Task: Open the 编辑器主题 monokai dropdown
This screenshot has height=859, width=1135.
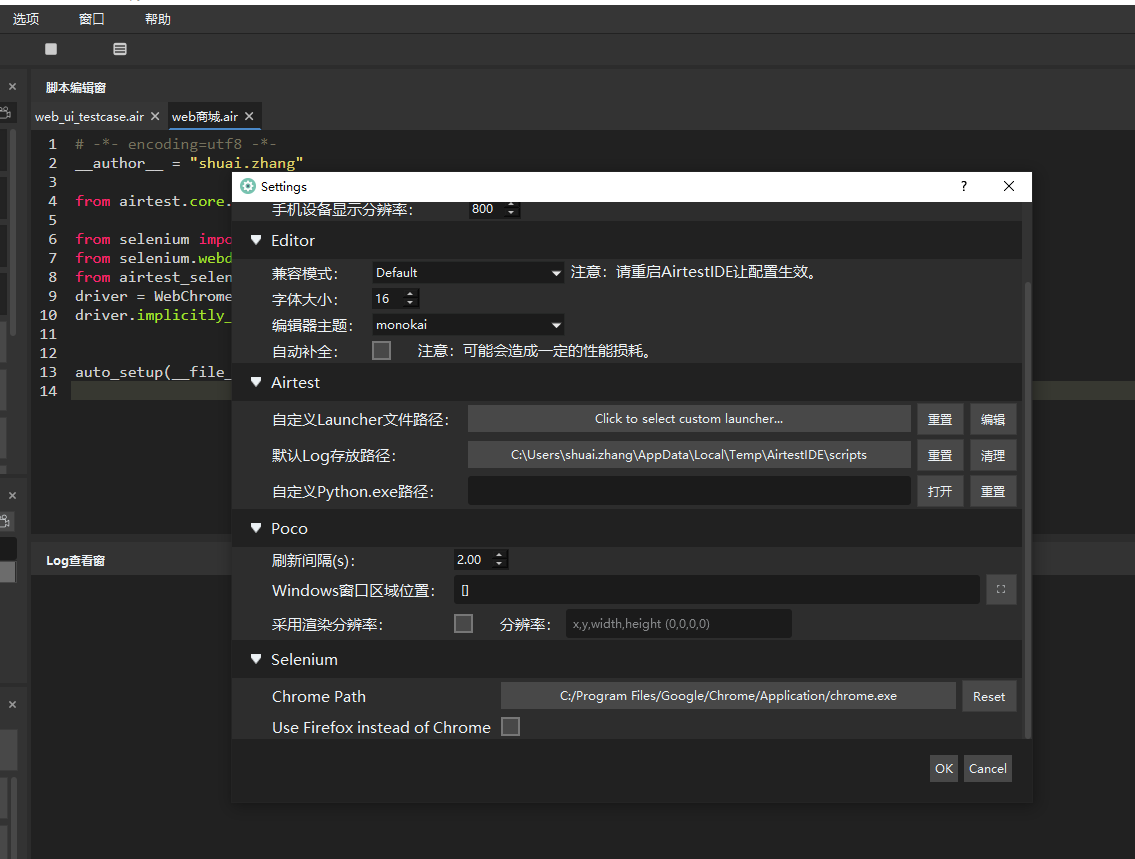Action: (x=468, y=325)
